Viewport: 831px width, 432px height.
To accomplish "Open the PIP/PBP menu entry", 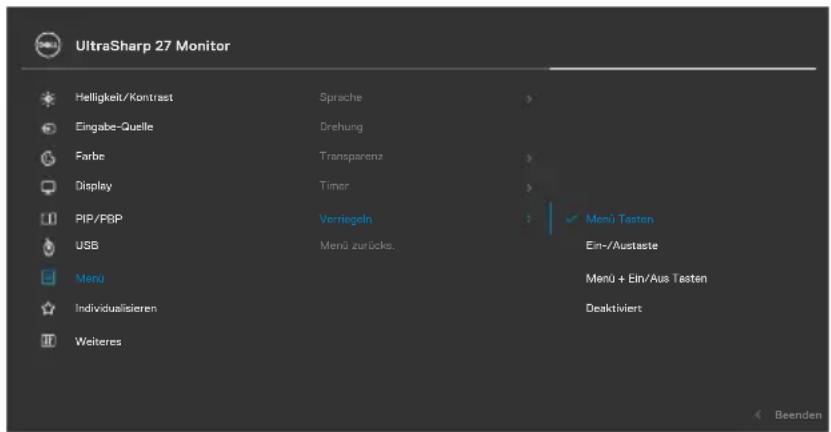I will pyautogui.click(x=99, y=219).
